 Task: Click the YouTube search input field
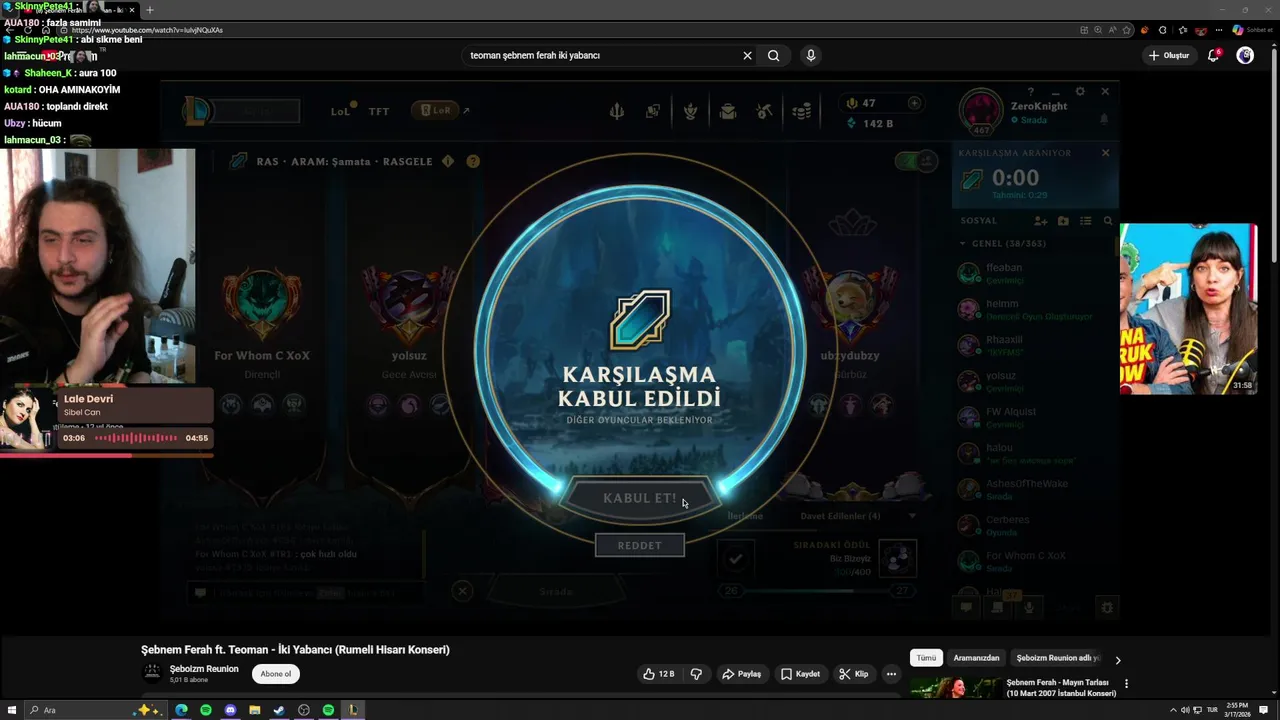[x=600, y=56]
